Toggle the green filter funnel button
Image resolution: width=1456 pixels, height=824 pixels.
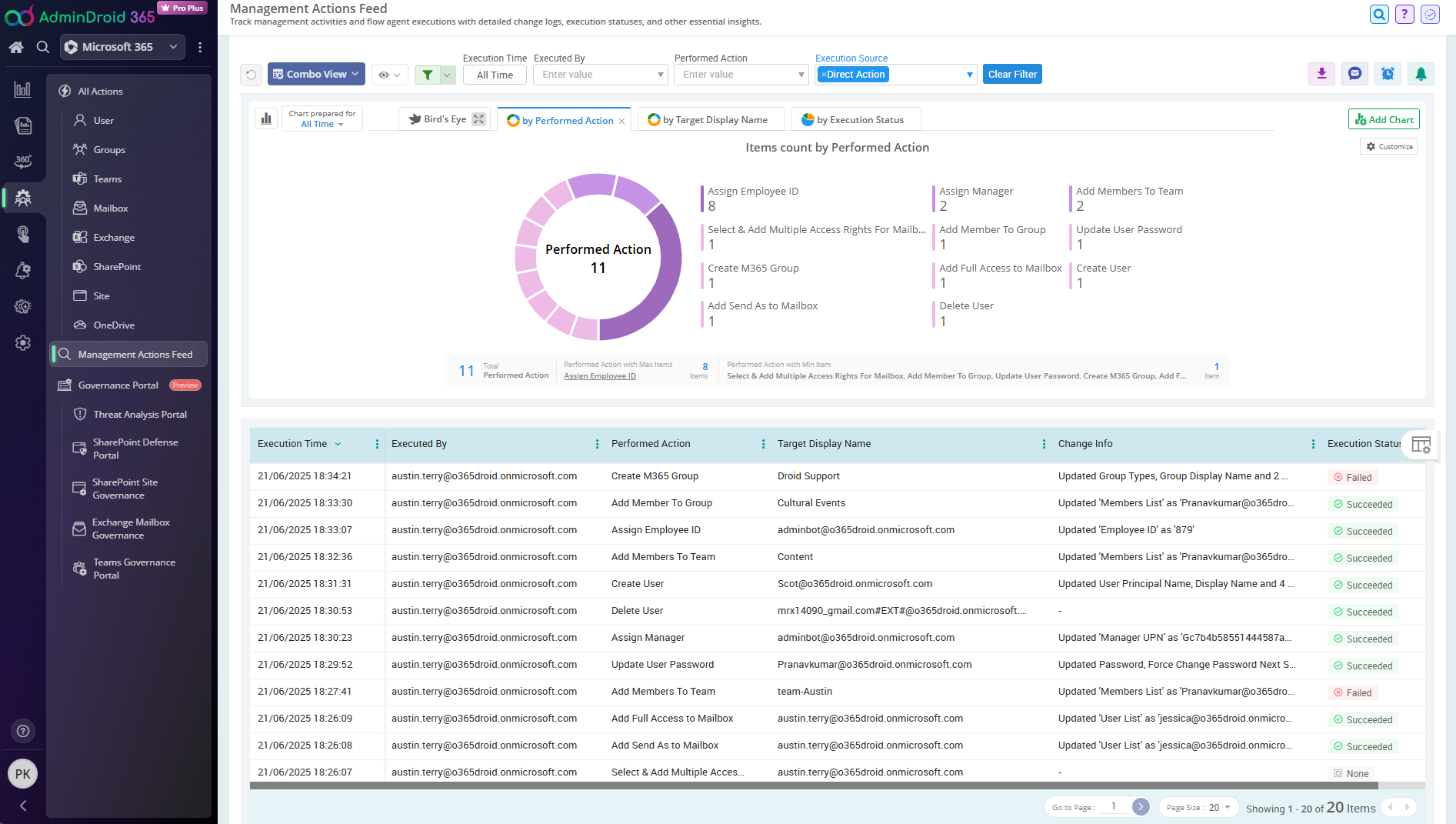coord(428,75)
